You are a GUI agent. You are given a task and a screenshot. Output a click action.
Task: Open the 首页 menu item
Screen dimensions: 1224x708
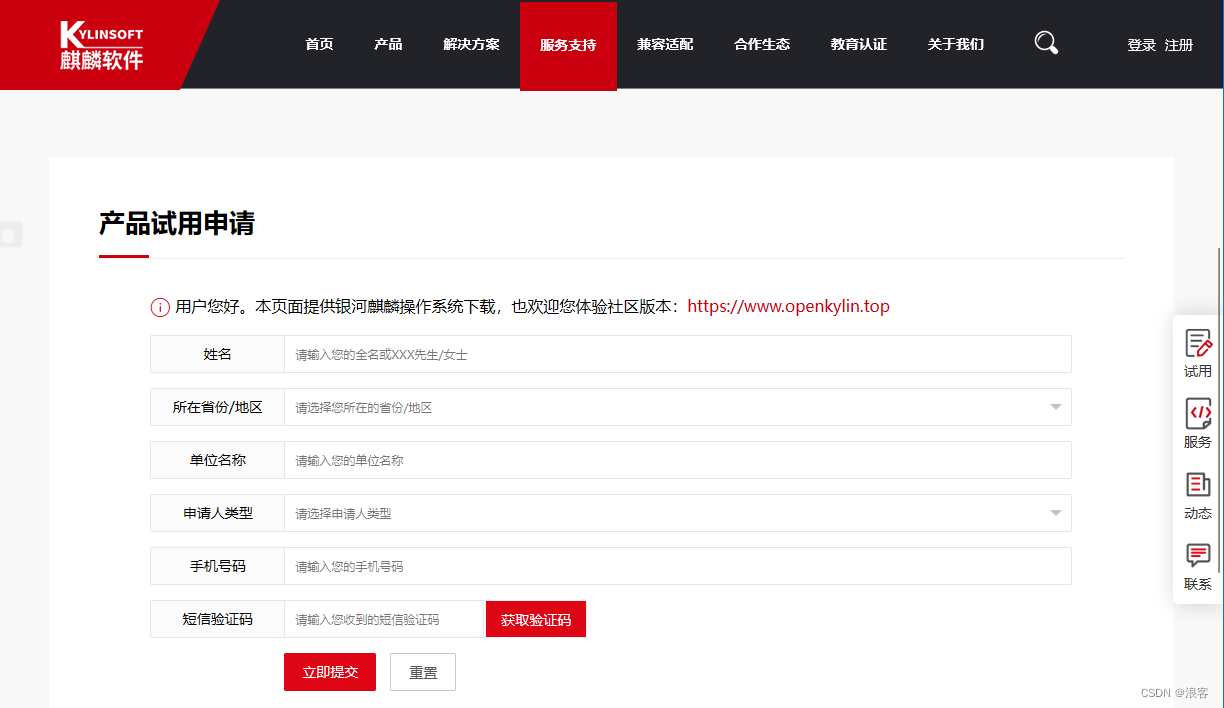[x=319, y=44]
